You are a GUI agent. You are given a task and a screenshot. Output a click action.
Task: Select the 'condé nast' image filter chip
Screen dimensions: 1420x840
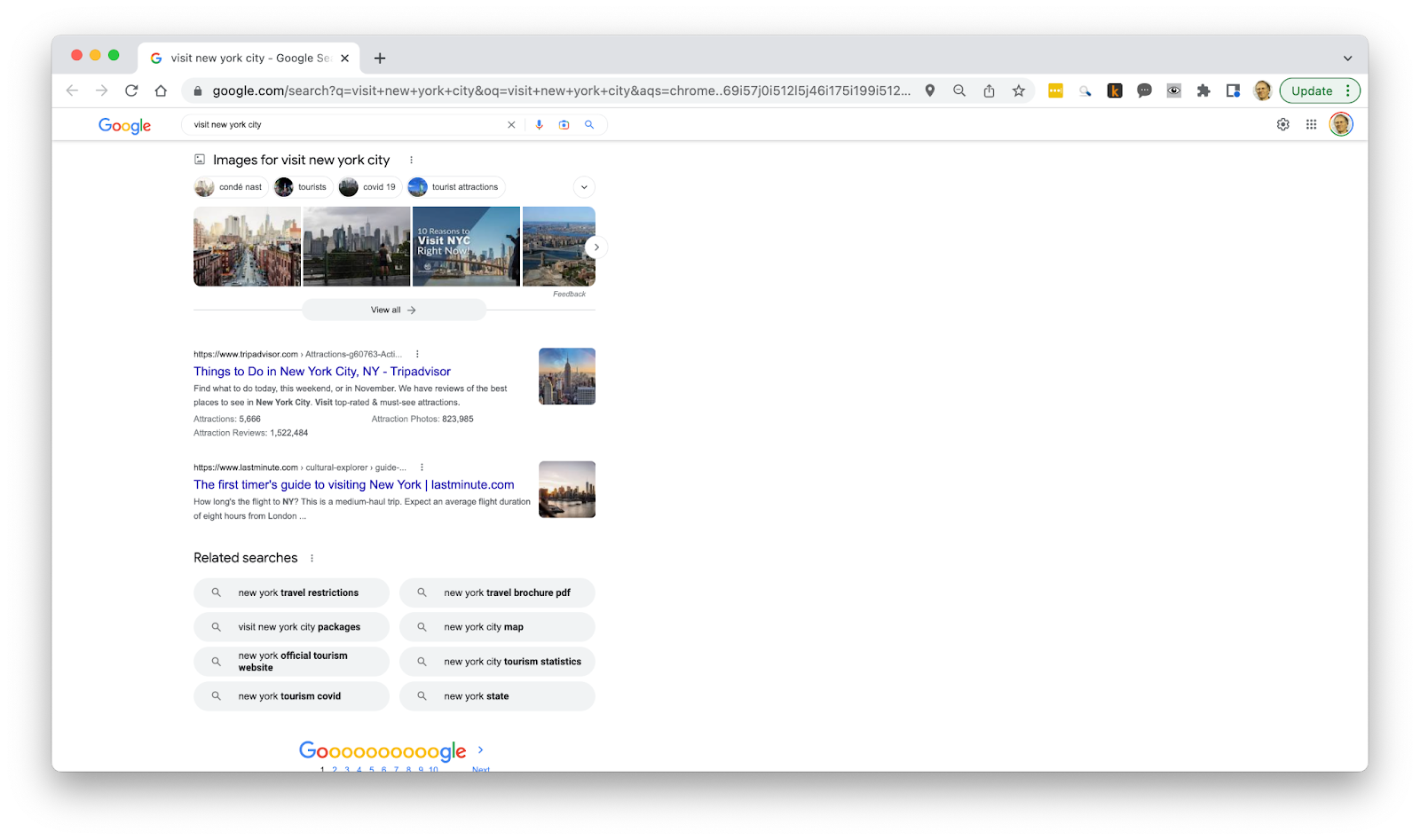click(231, 187)
